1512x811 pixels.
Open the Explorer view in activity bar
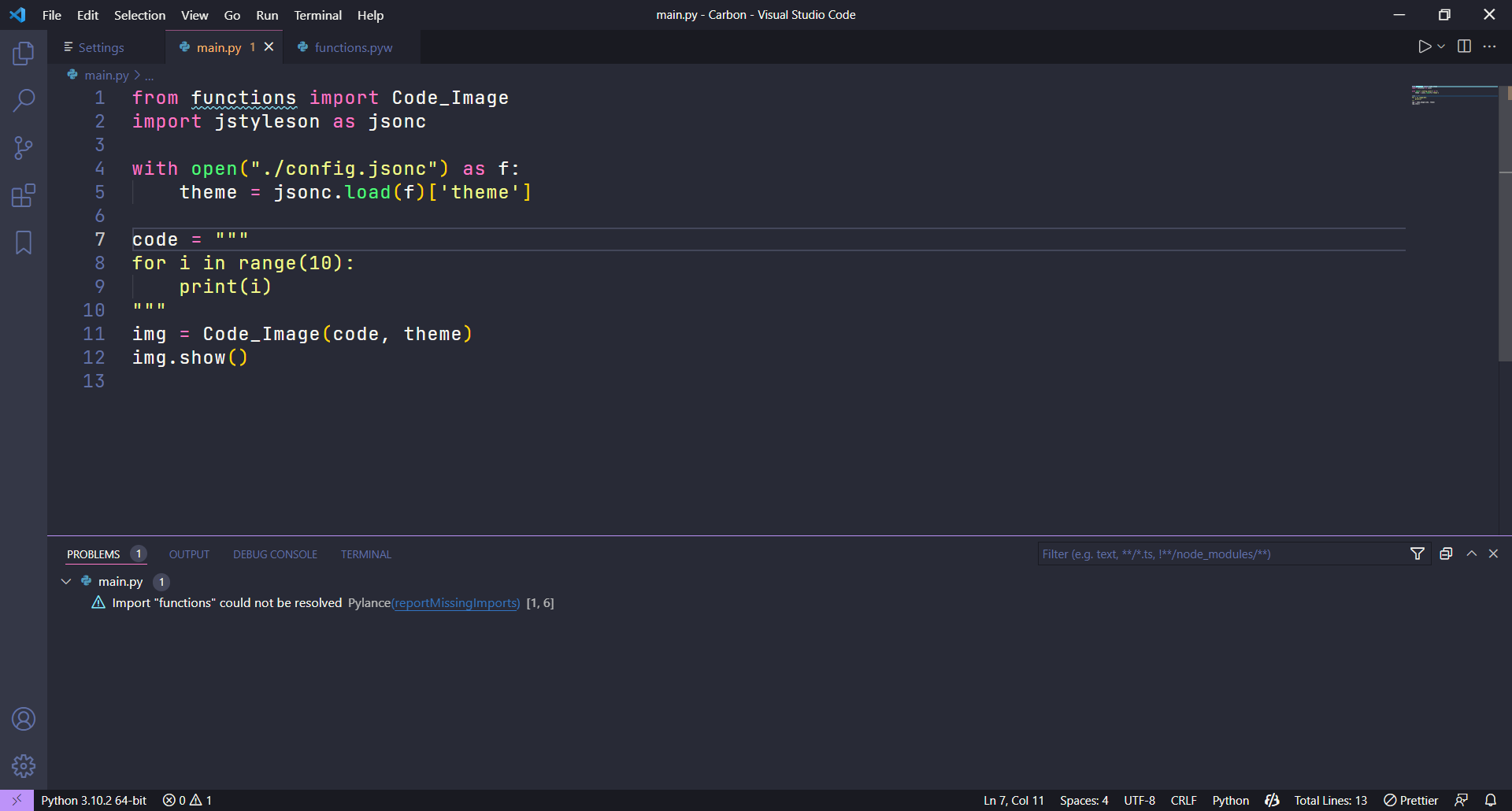(24, 54)
